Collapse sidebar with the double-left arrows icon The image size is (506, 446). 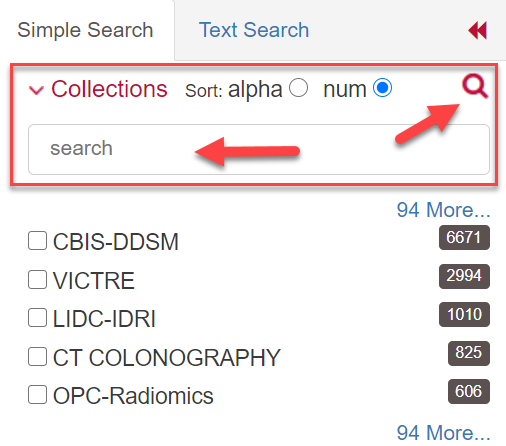(478, 30)
